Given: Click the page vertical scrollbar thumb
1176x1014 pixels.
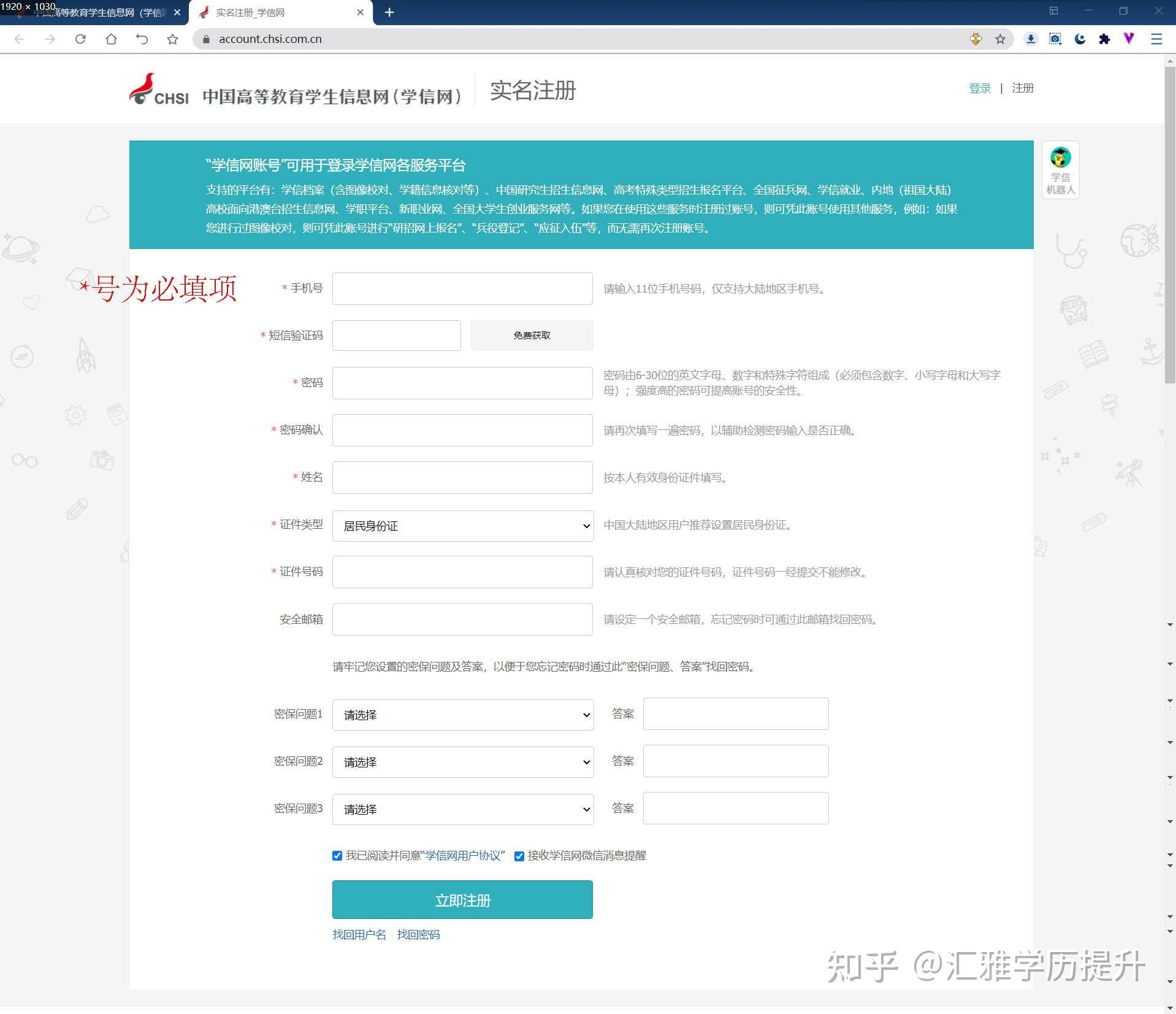Looking at the screenshot, I should pos(1170,224).
